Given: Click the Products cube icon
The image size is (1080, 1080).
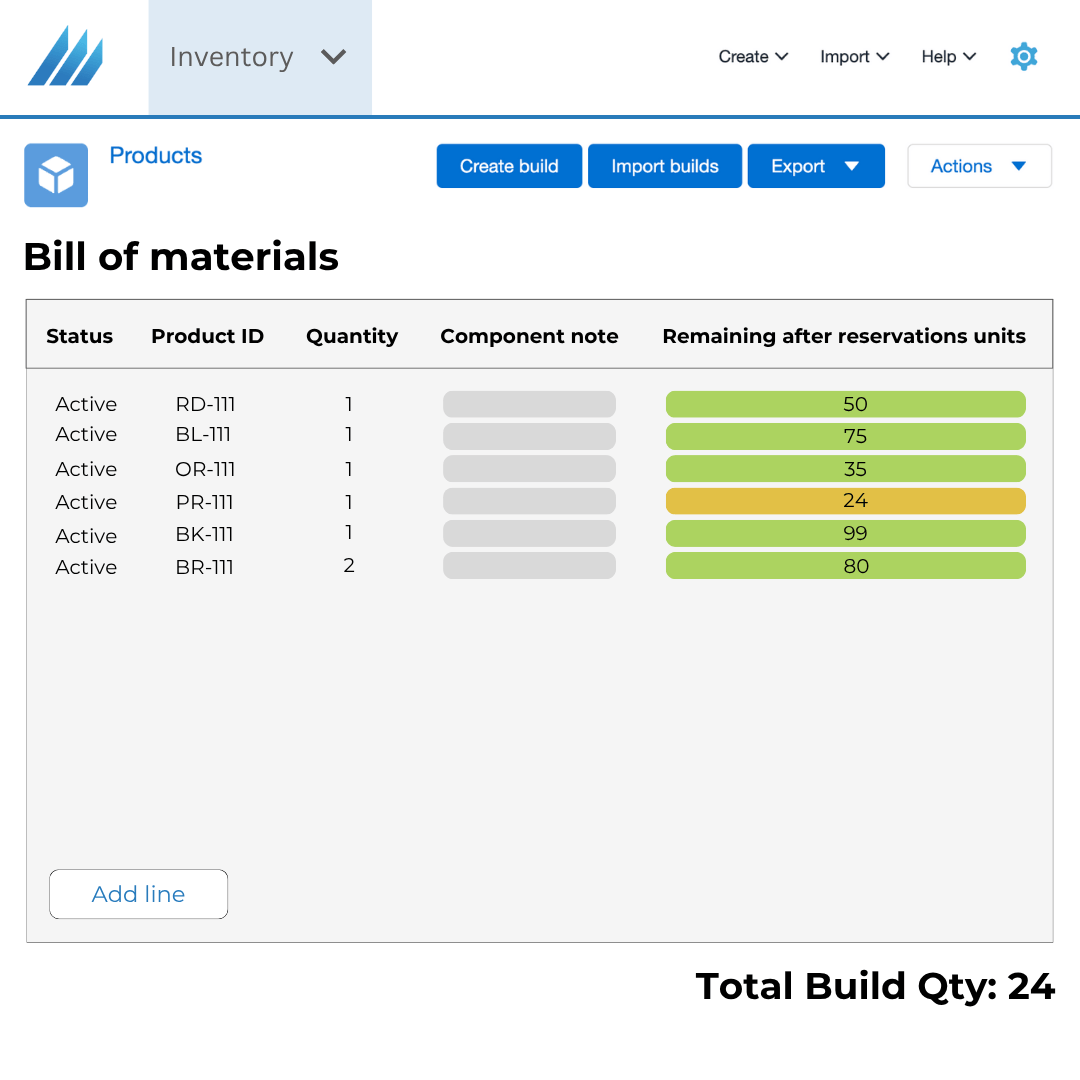Looking at the screenshot, I should click(x=56, y=175).
